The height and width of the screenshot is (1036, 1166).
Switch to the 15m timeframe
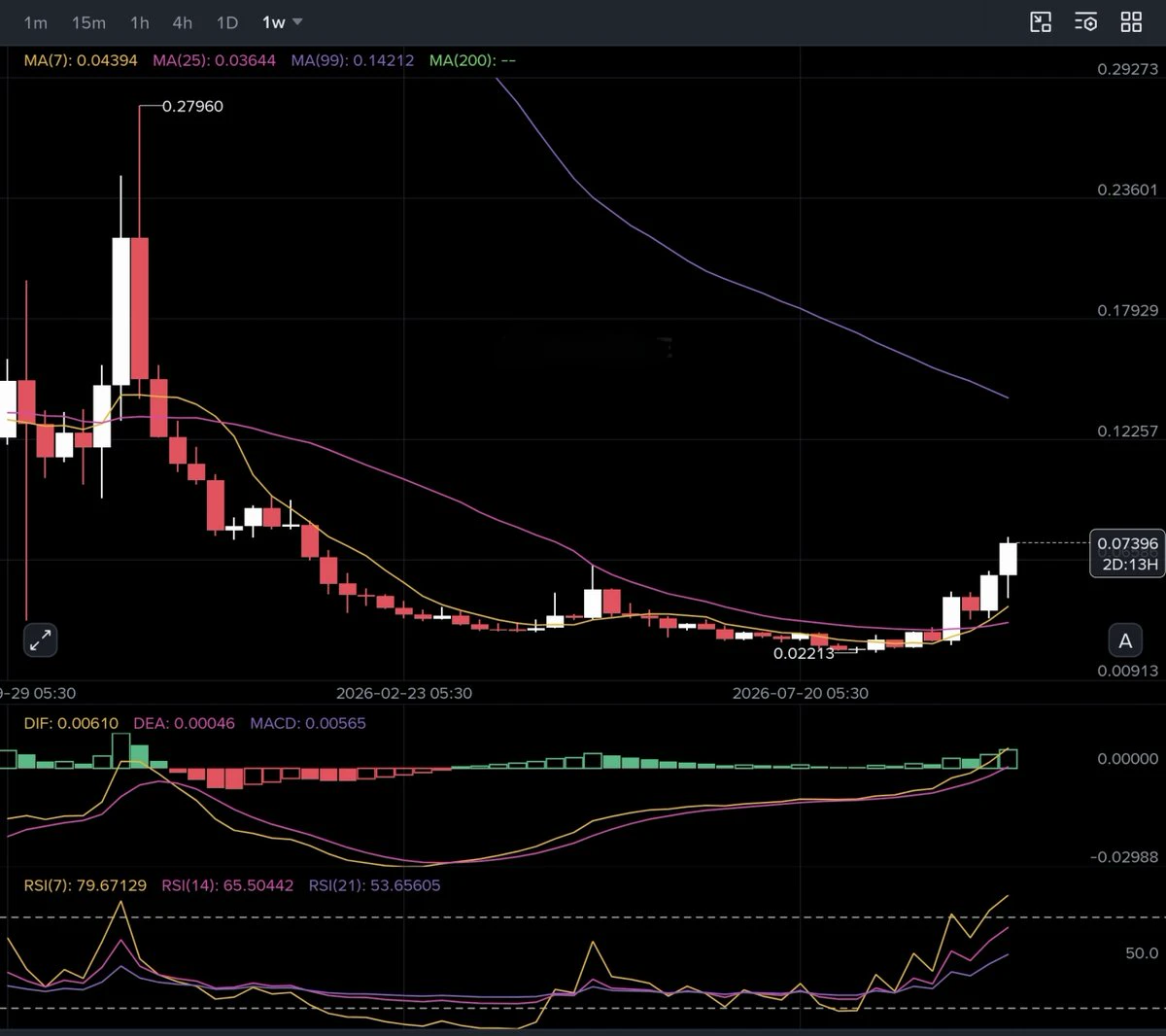pyautogui.click(x=88, y=22)
